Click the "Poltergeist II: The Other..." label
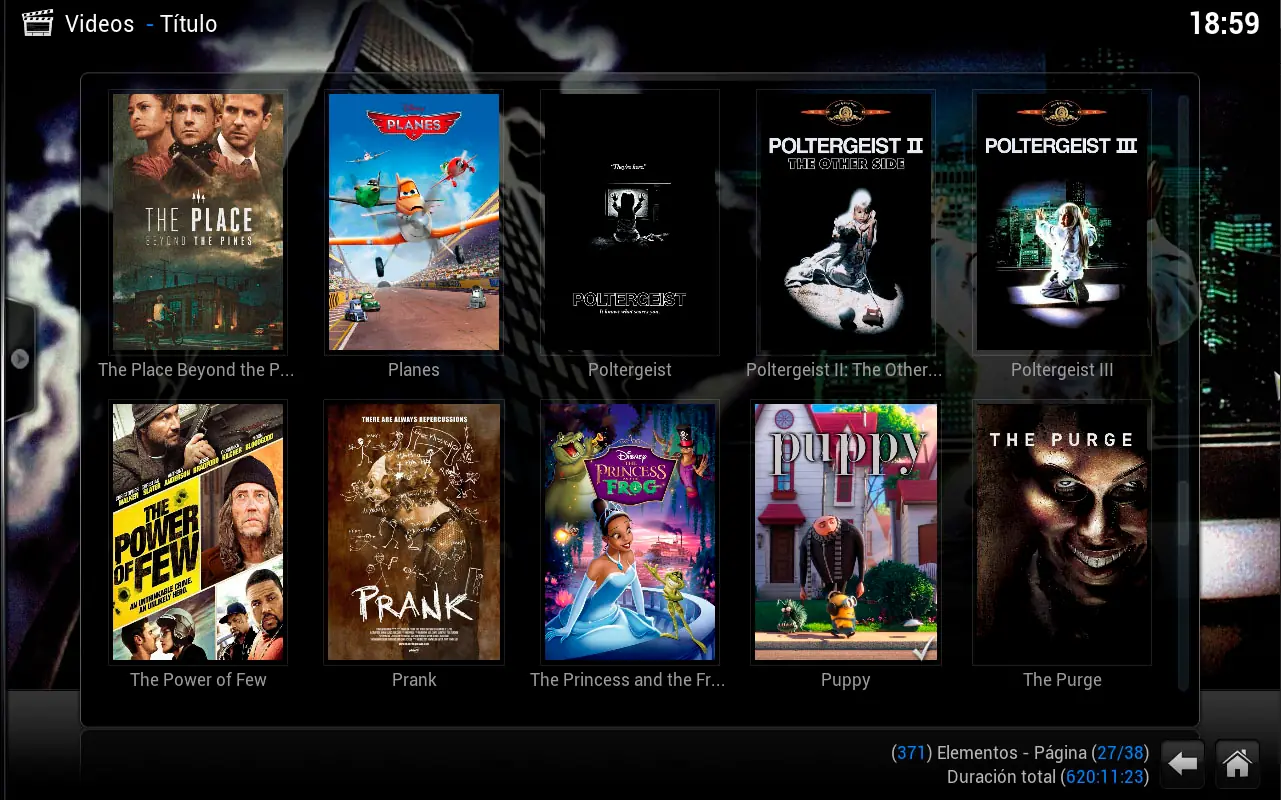 coord(844,370)
